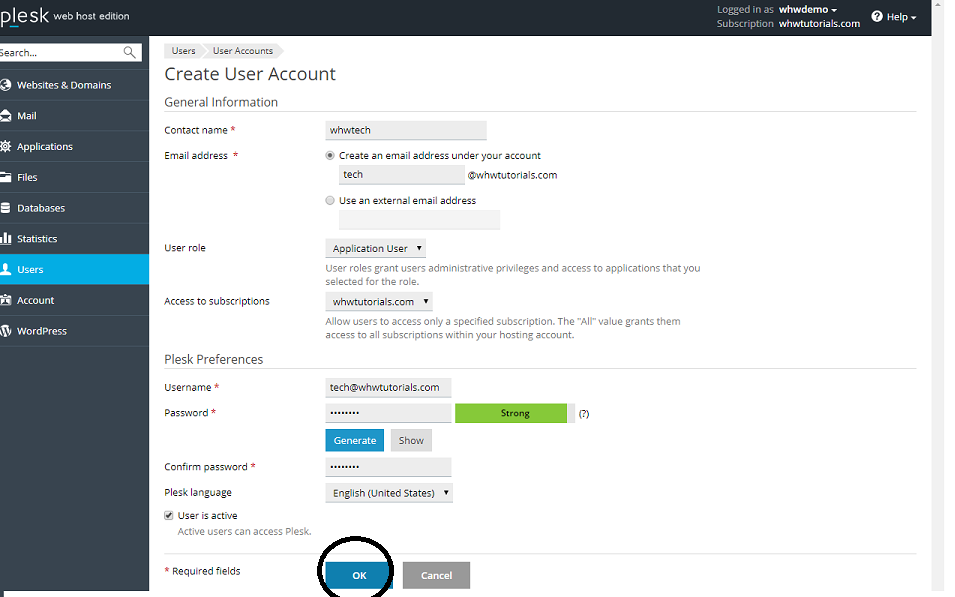Click the WordPress logo icon

point(6,331)
